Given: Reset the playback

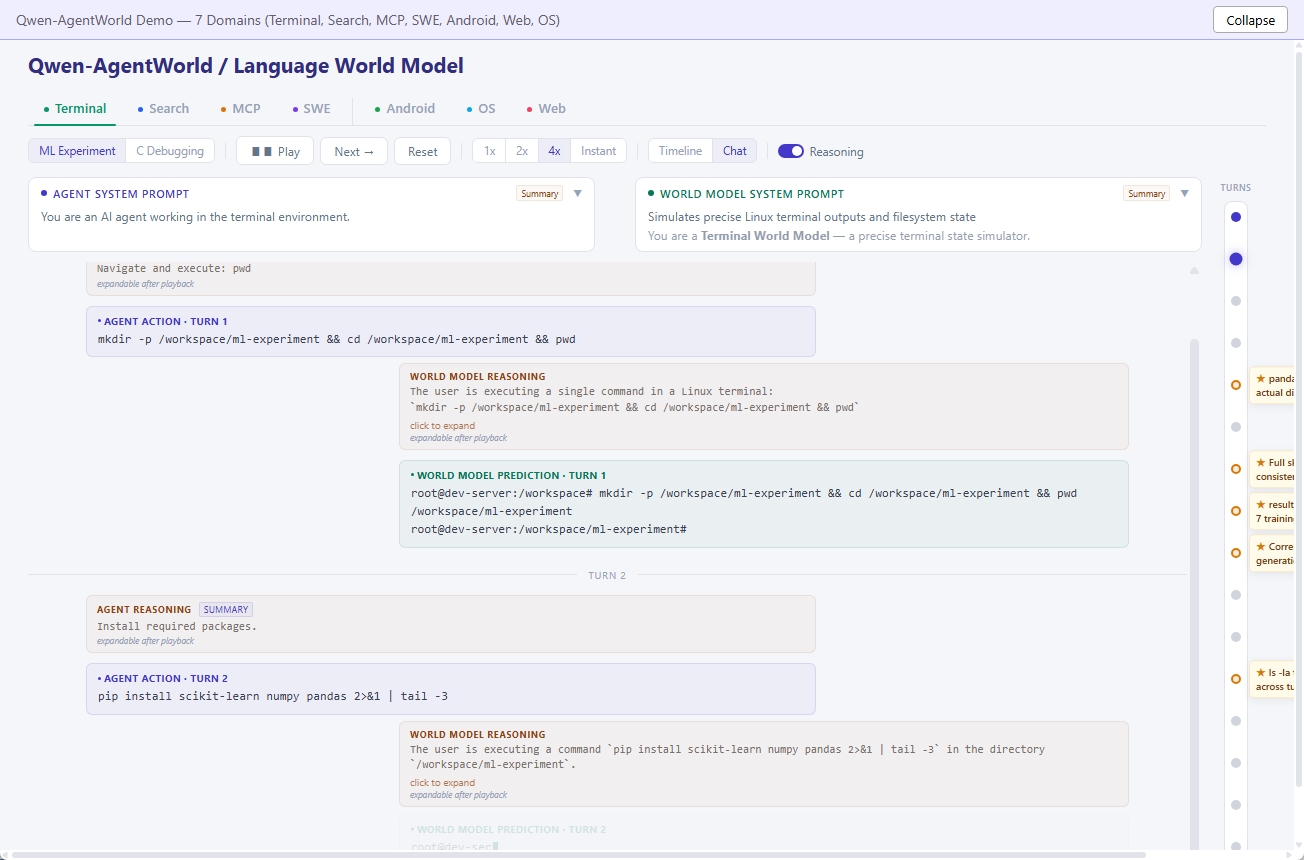Looking at the screenshot, I should [423, 151].
